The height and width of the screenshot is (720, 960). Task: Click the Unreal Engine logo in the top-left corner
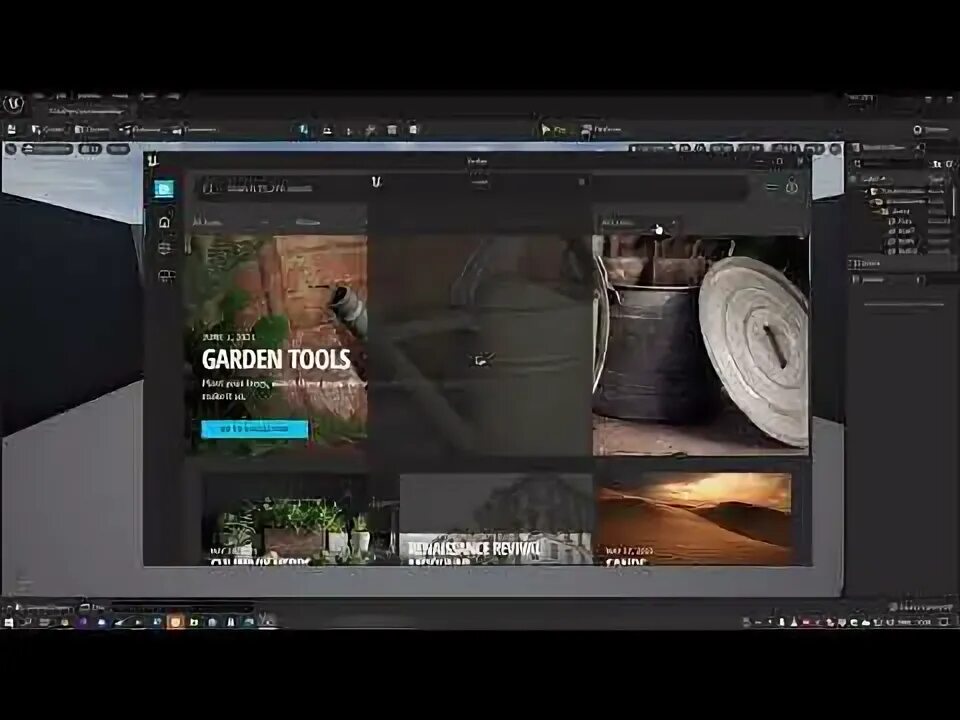coord(13,104)
